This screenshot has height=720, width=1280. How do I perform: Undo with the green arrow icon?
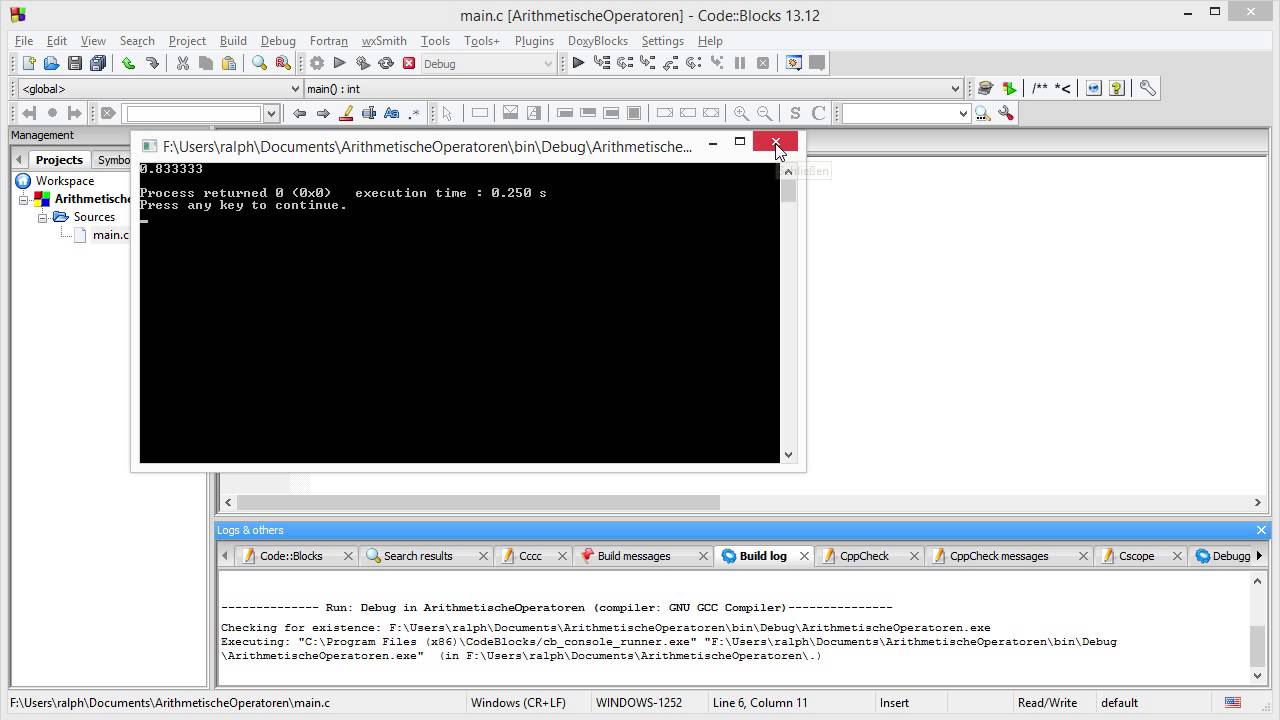(128, 63)
